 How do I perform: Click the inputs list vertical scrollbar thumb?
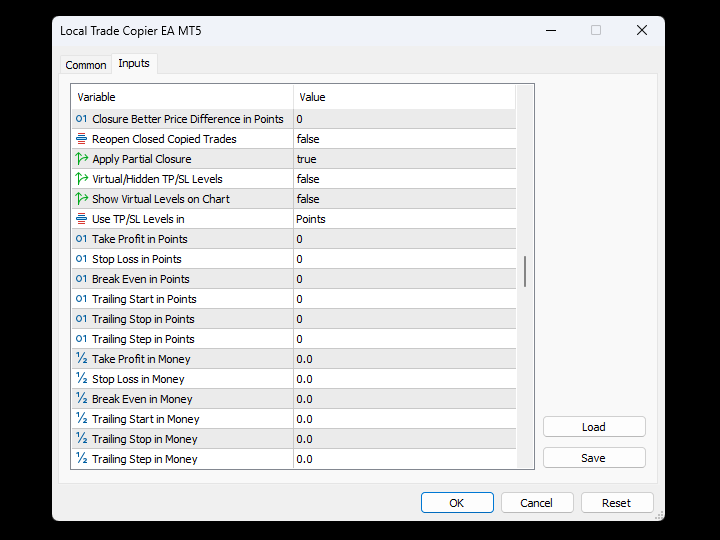tap(525, 271)
